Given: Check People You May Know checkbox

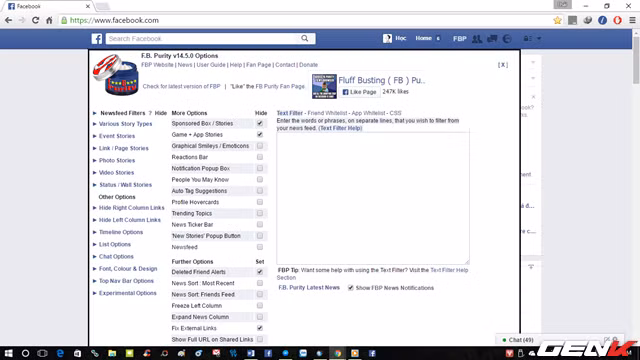Looking at the screenshot, I should 260,180.
